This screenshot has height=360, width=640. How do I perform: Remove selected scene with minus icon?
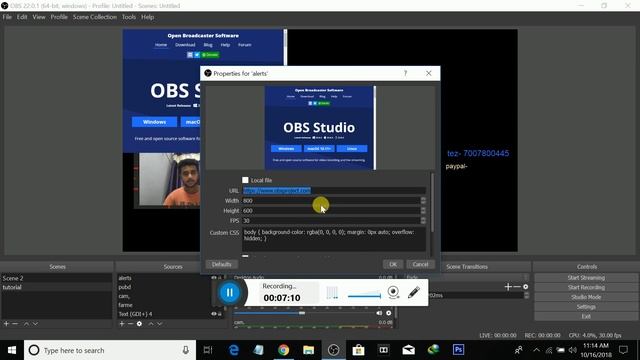coord(15,324)
